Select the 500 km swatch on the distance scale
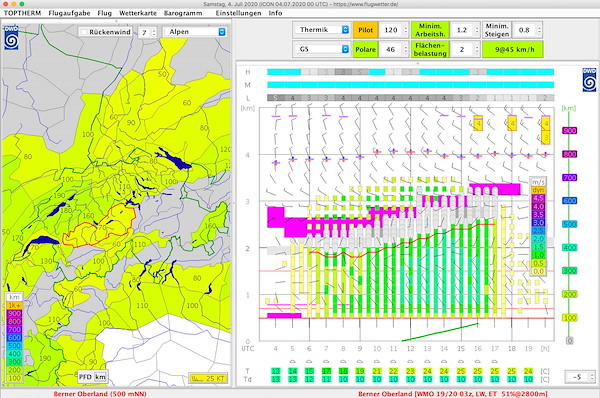The height and width of the screenshot is (398, 600). (569, 224)
